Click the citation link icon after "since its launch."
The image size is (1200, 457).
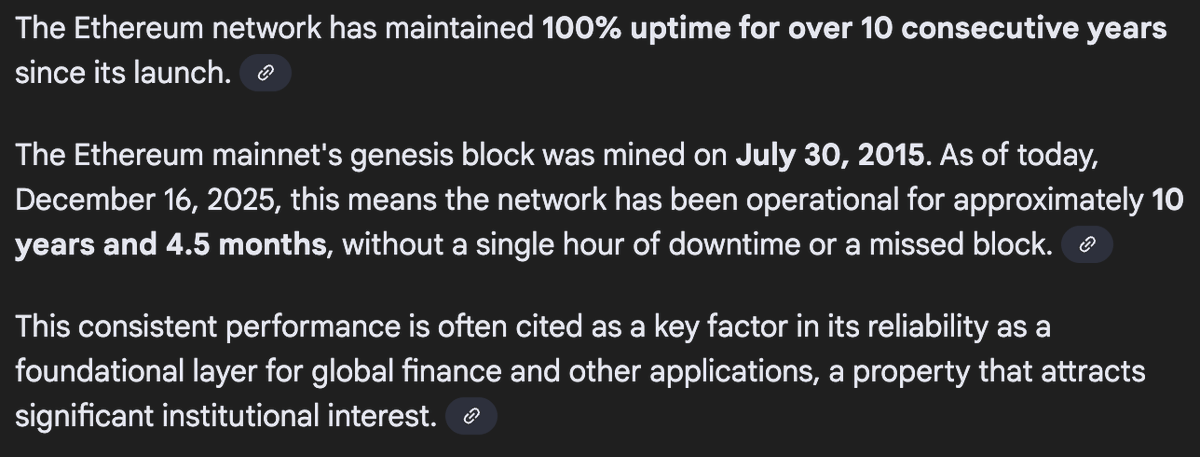pyautogui.click(x=265, y=74)
